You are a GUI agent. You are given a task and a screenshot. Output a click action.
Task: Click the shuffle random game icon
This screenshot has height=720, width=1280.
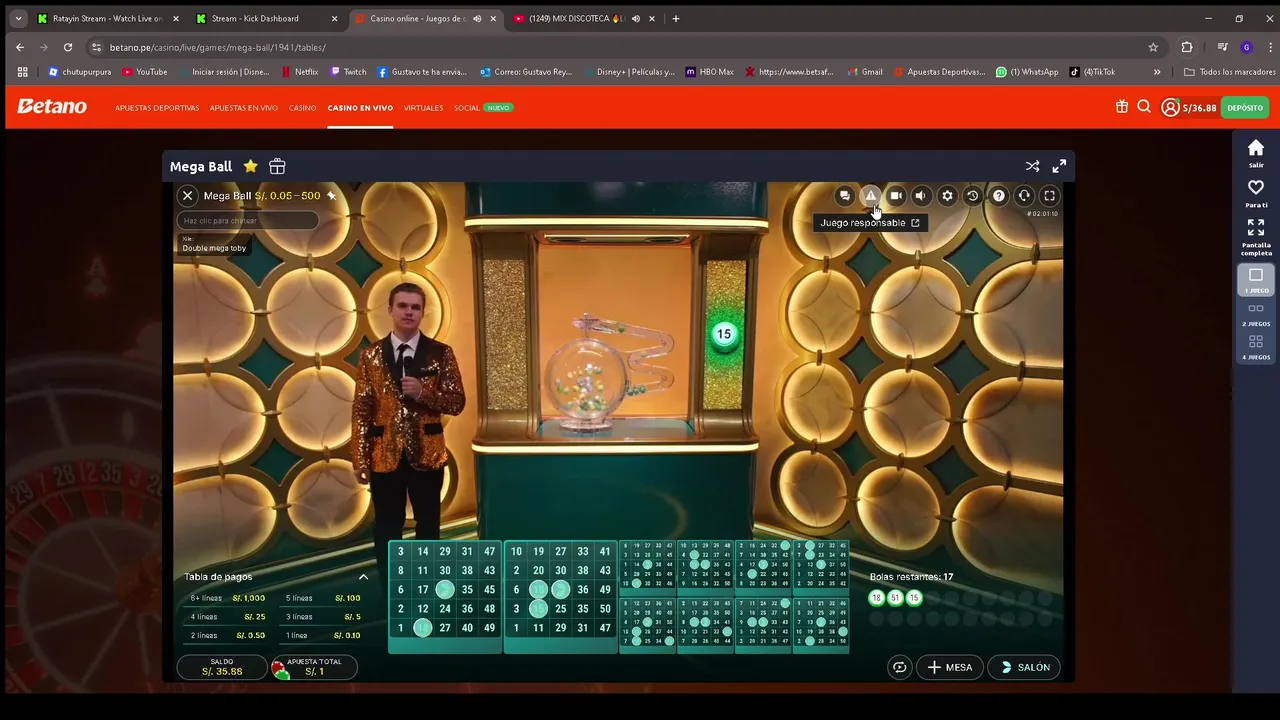point(1032,166)
